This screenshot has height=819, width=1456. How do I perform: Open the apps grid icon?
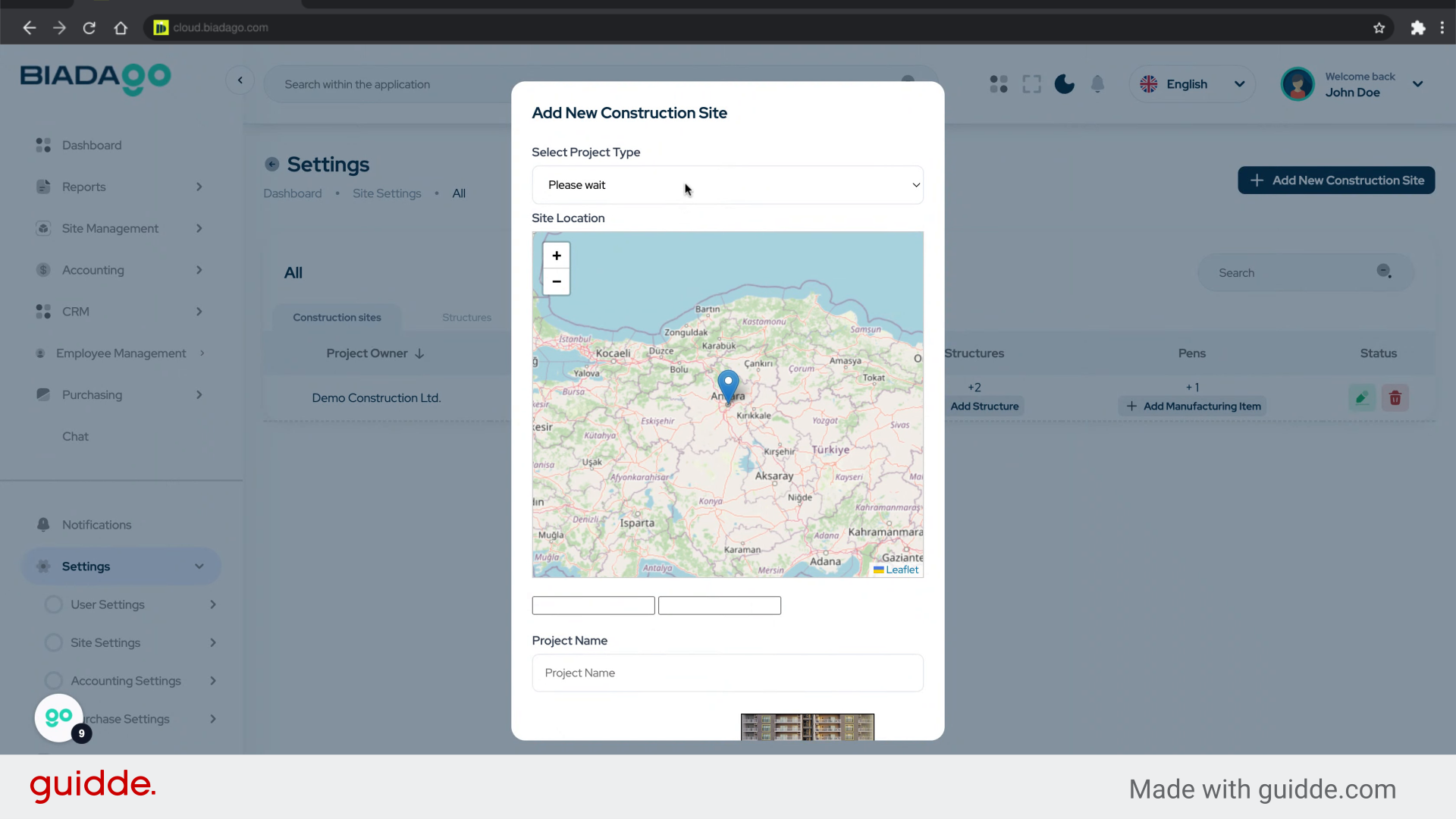point(999,84)
